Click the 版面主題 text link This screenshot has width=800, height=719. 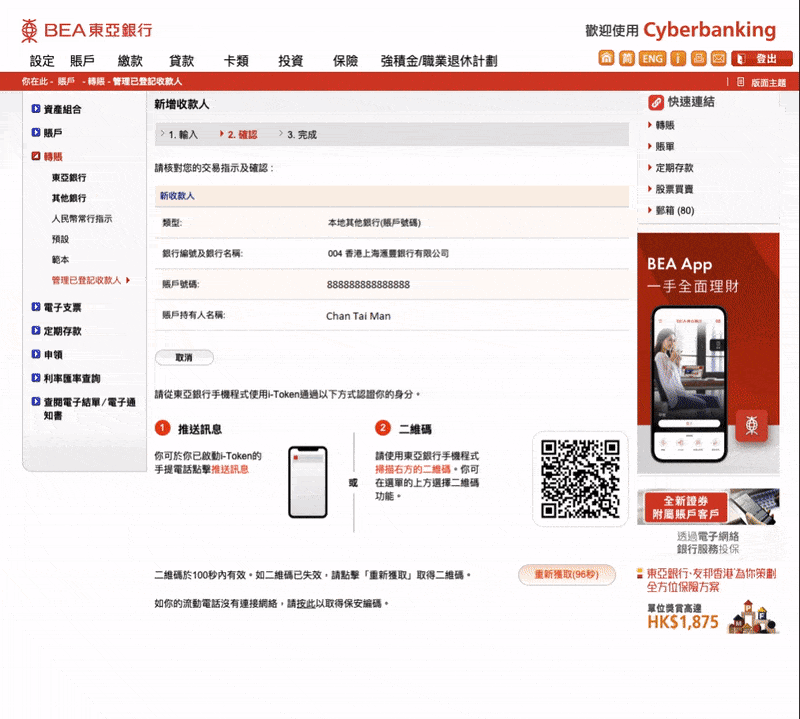[768, 83]
